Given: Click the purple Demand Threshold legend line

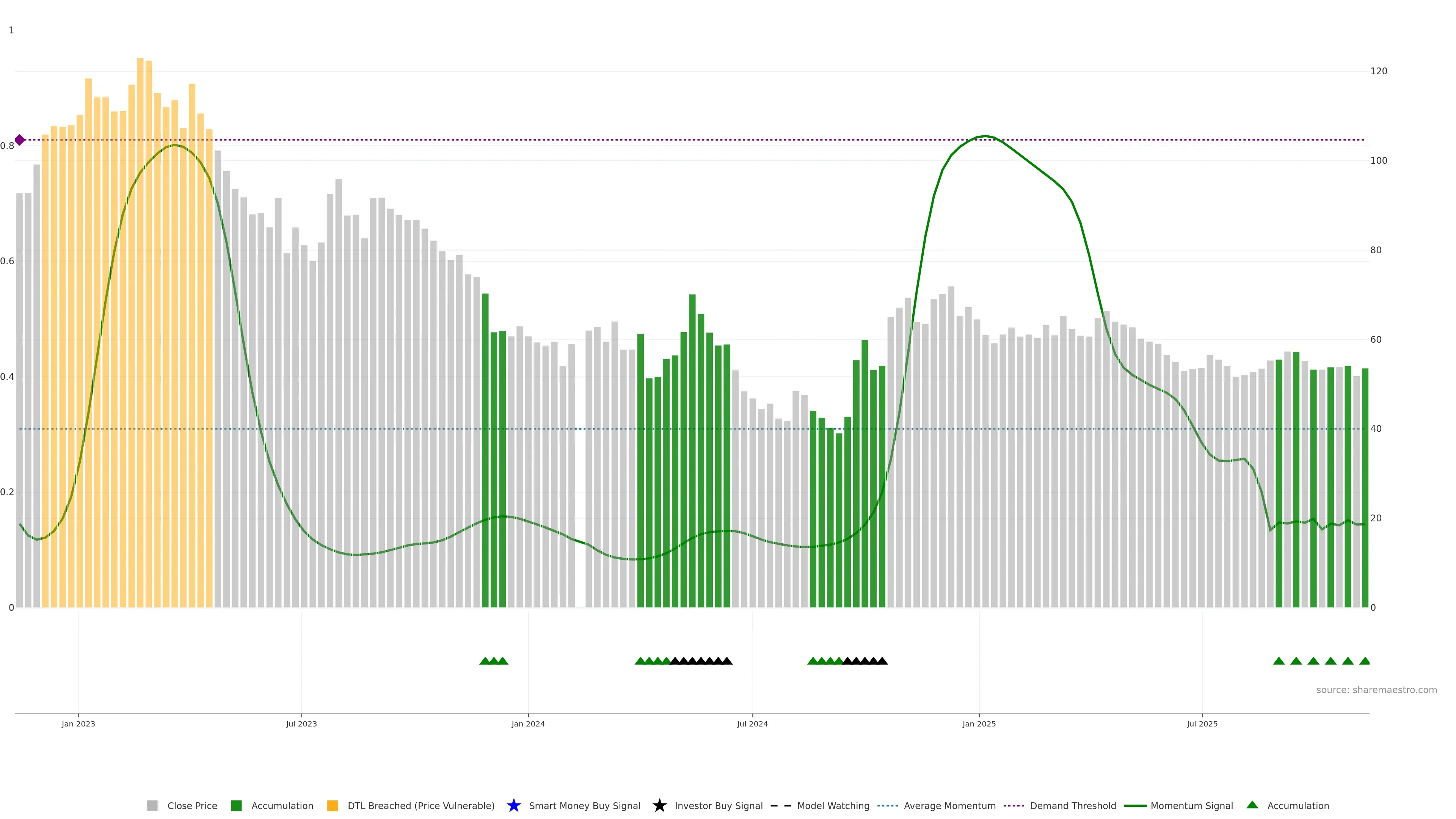Looking at the screenshot, I should tap(1014, 805).
